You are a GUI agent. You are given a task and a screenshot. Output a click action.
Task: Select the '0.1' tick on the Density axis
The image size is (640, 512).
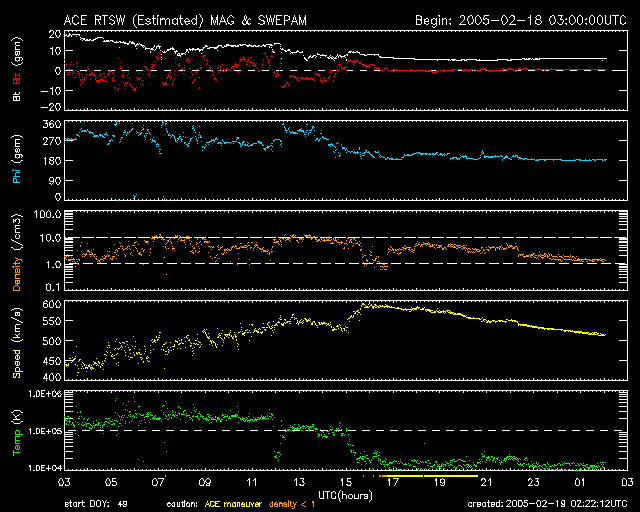coord(53,287)
